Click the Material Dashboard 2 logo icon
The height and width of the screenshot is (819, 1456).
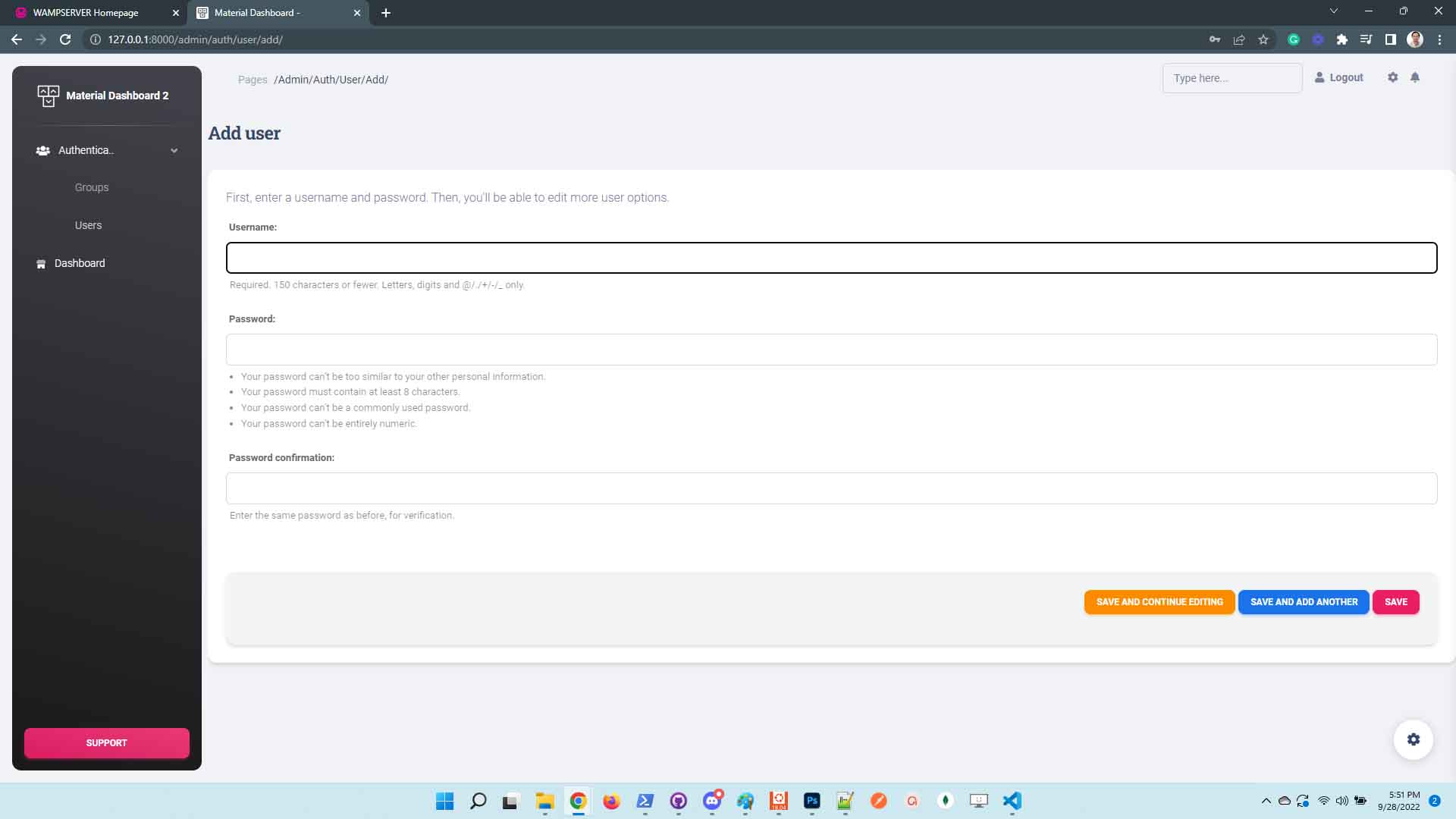click(48, 96)
